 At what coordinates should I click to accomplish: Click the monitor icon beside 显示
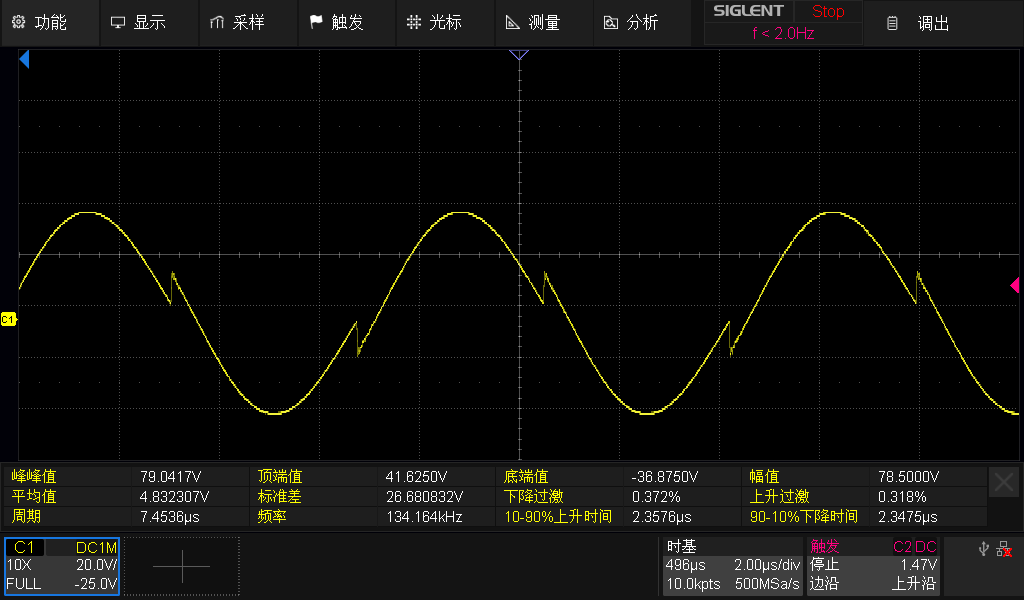pos(118,23)
